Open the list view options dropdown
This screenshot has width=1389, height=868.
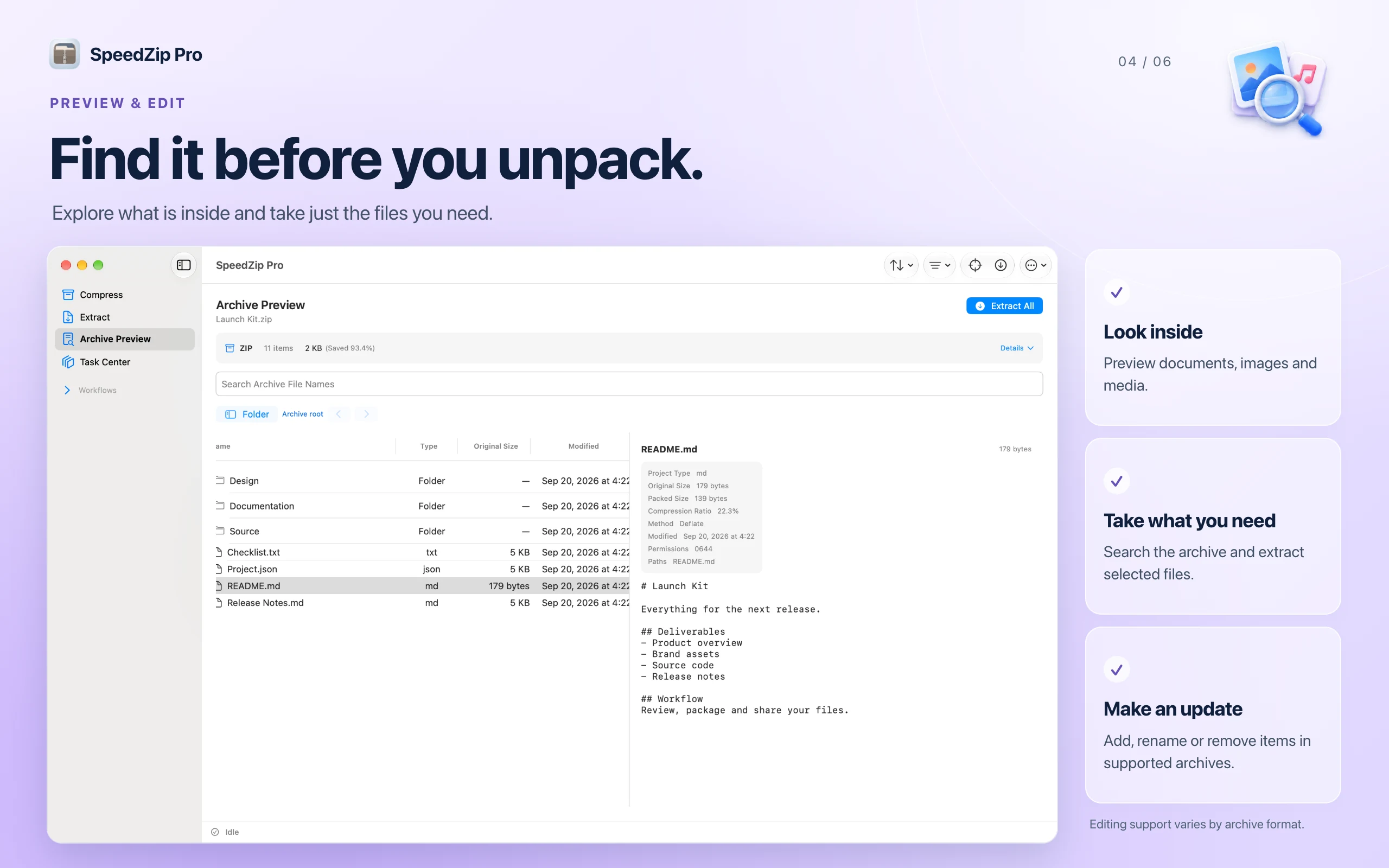tap(940, 265)
